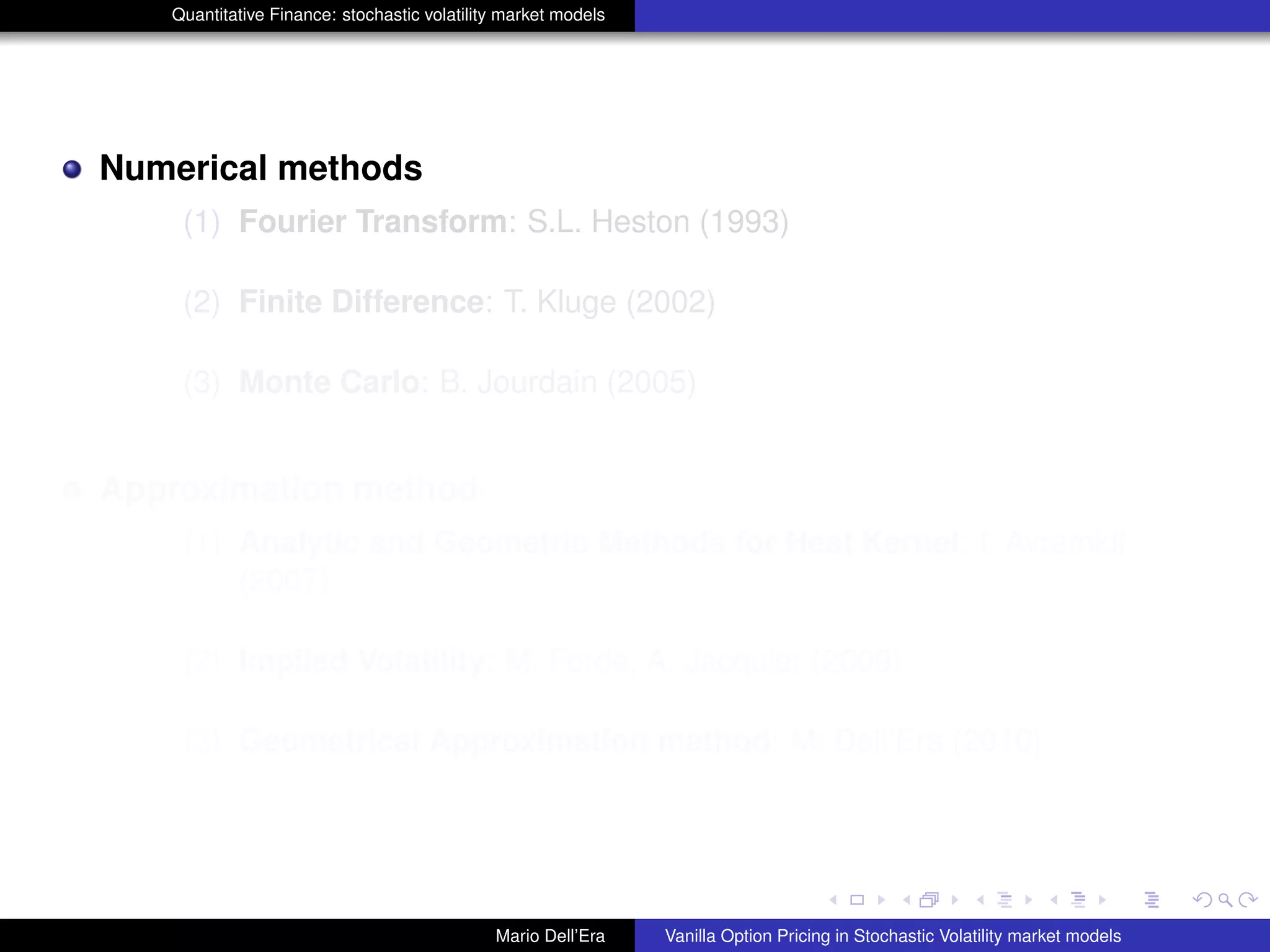Click the stacked frames icon
Screen dimensions: 1270x952
(930, 900)
